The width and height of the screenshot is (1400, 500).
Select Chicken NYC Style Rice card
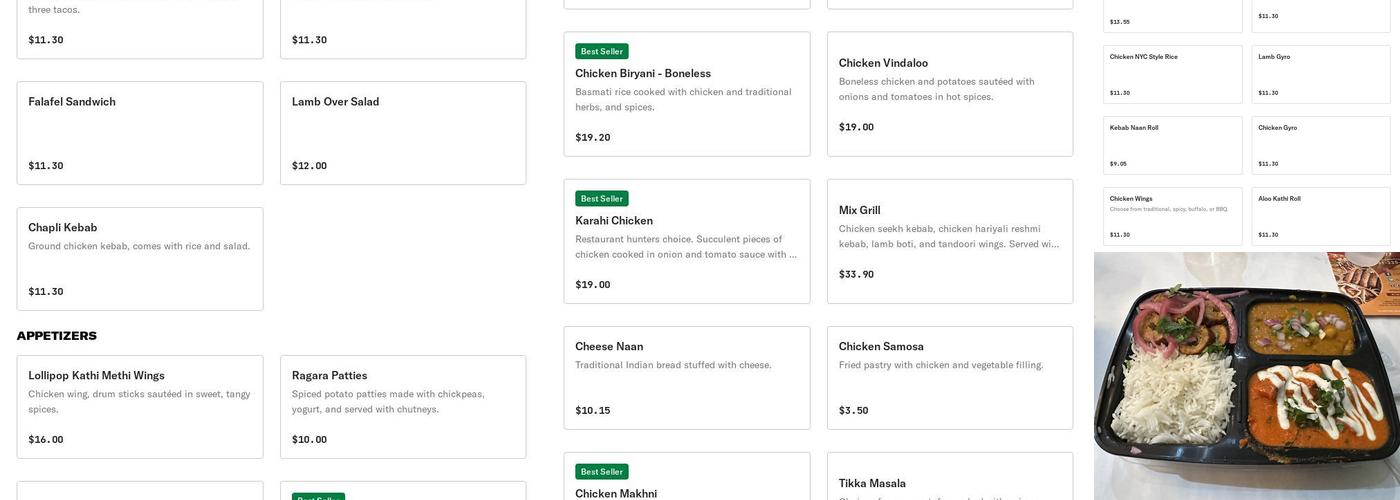(x=1173, y=74)
